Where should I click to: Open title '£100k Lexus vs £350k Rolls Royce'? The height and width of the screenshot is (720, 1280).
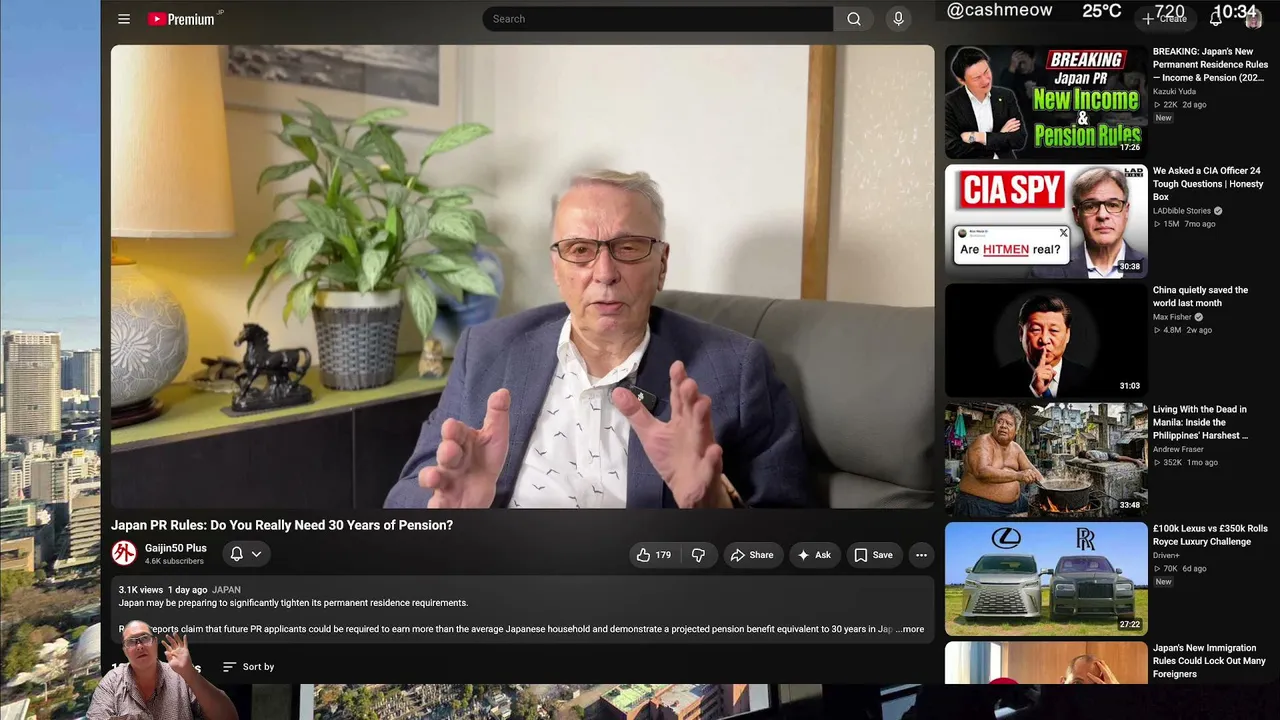pyautogui.click(x=1210, y=535)
